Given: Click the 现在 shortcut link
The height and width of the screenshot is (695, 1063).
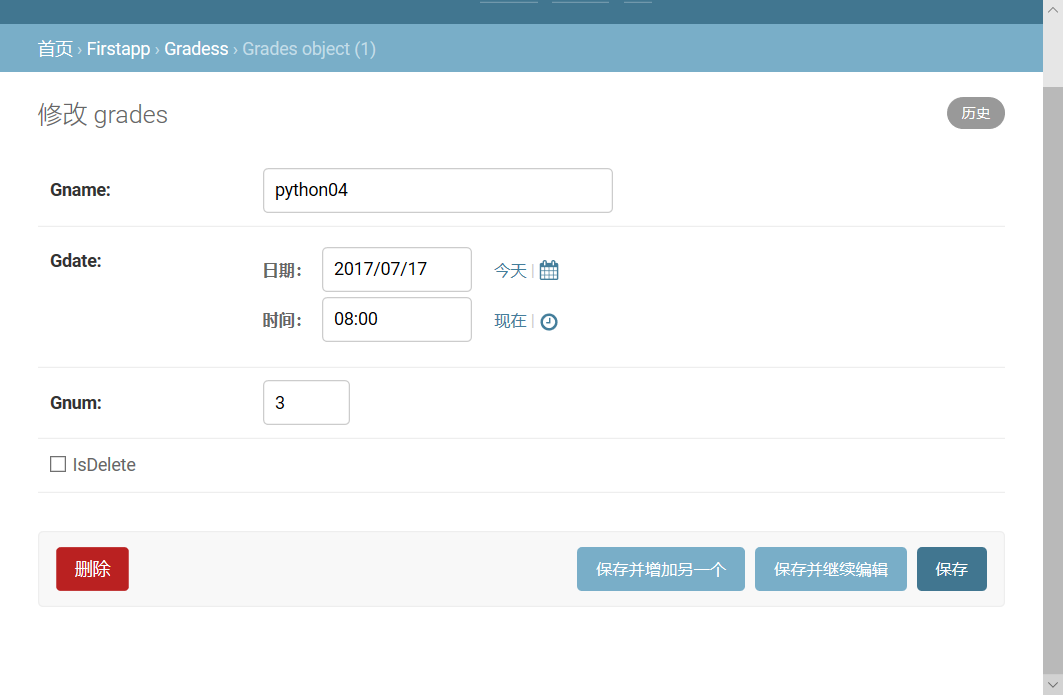Looking at the screenshot, I should click(510, 321).
